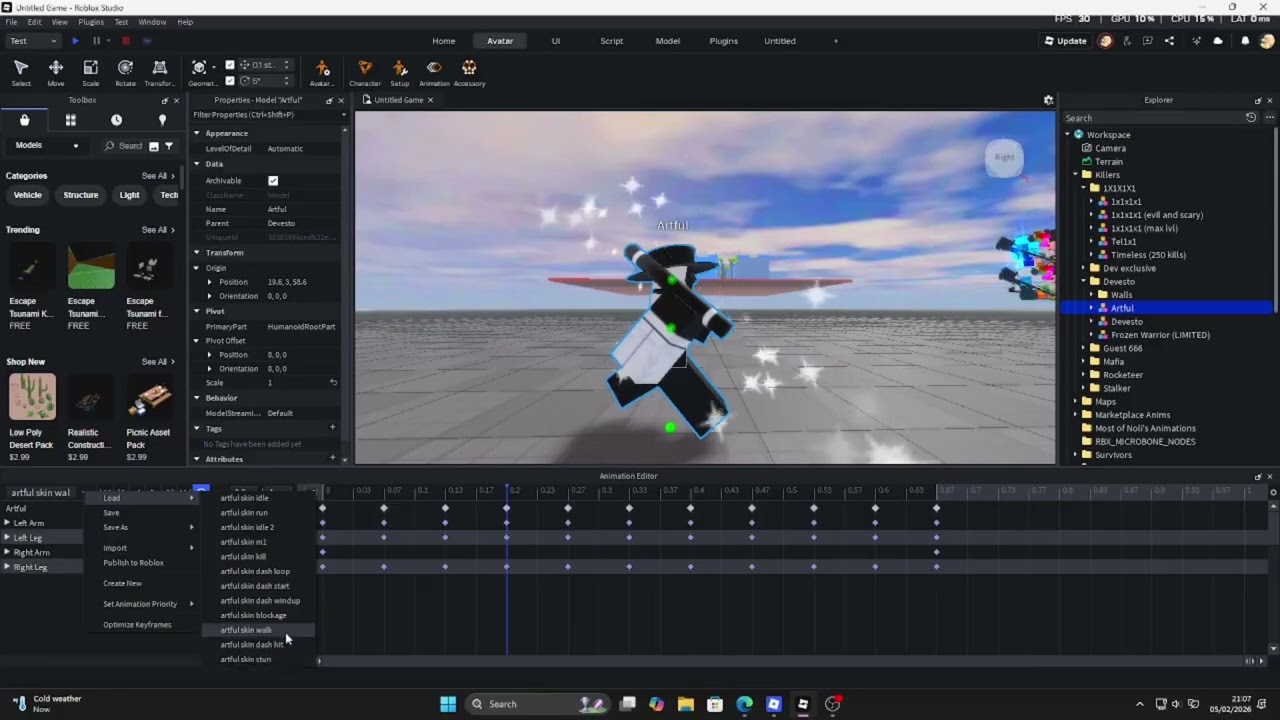Expand the Maps folder in Explorer
This screenshot has height=720, width=1280.
pyautogui.click(x=1076, y=402)
